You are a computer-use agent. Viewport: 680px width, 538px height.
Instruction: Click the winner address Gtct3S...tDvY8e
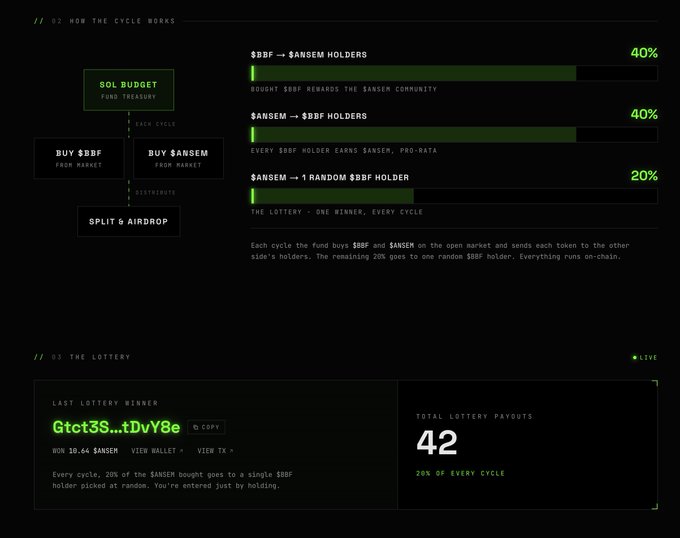tap(116, 427)
